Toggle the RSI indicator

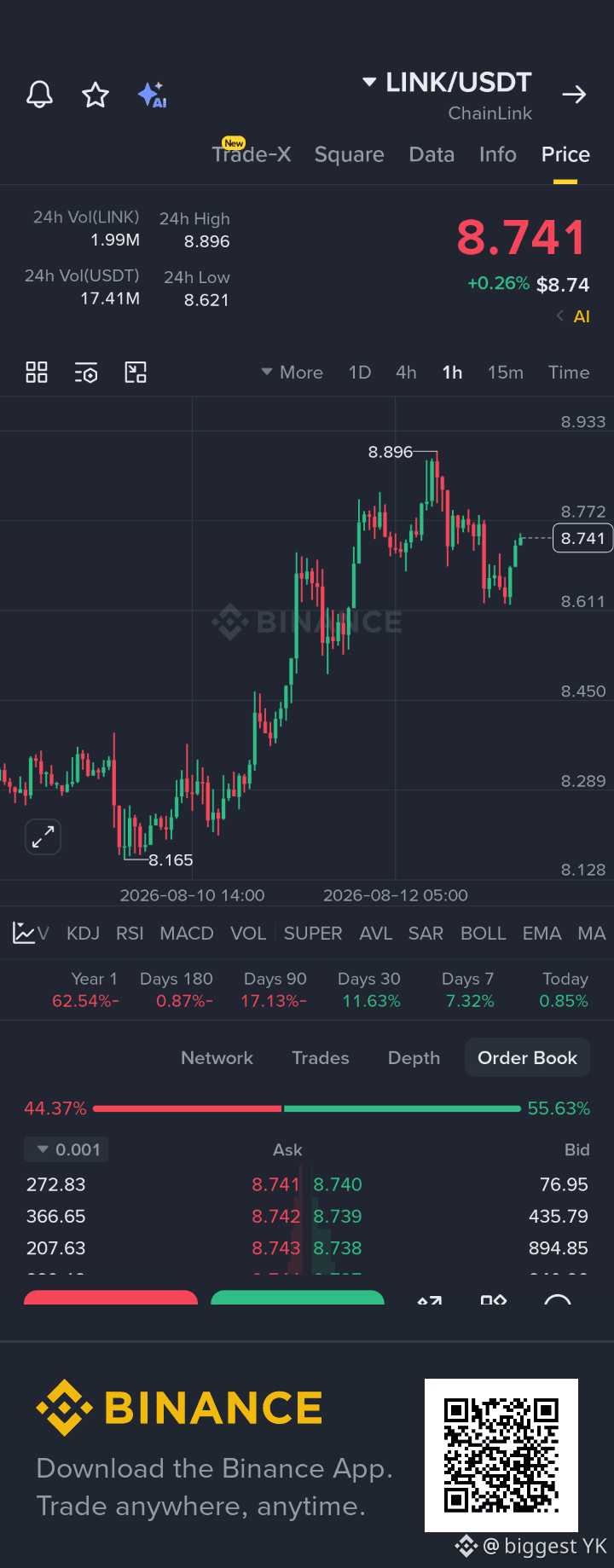tap(130, 934)
